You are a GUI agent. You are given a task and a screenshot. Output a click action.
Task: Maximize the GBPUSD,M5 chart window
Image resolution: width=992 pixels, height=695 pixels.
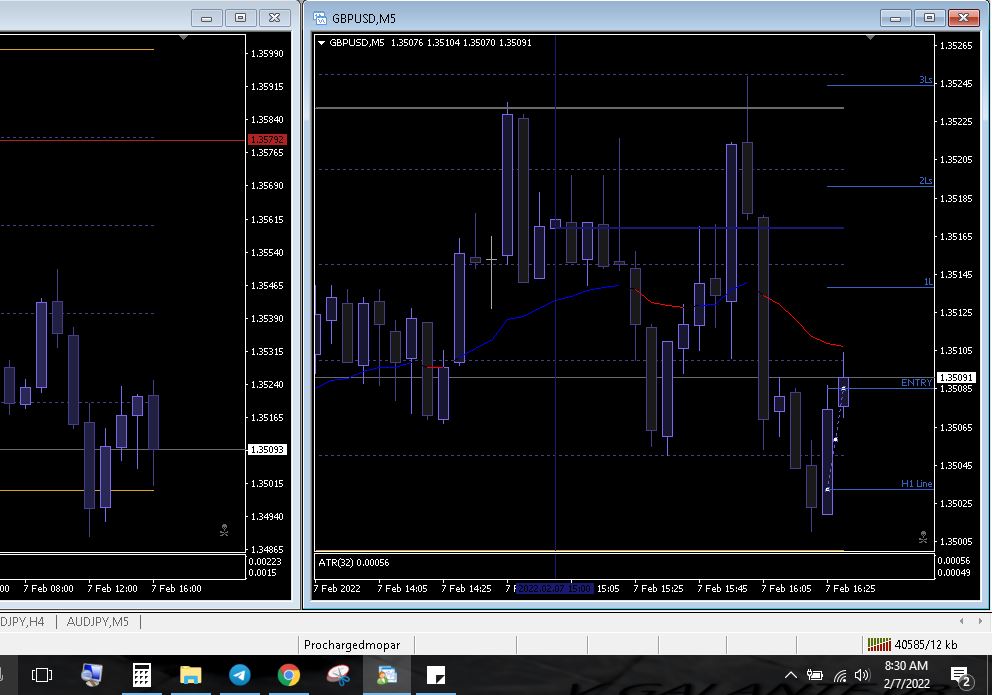[x=929, y=18]
